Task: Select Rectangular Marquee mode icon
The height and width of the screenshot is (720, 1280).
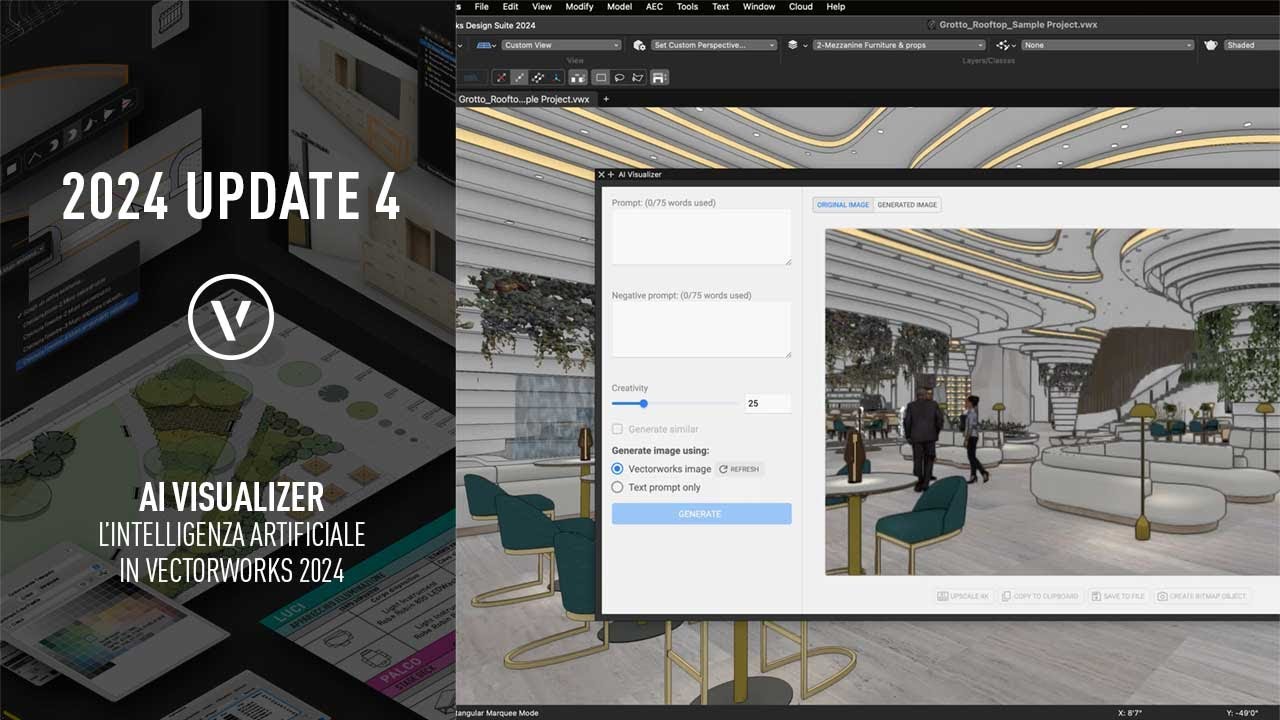Action: [601, 77]
